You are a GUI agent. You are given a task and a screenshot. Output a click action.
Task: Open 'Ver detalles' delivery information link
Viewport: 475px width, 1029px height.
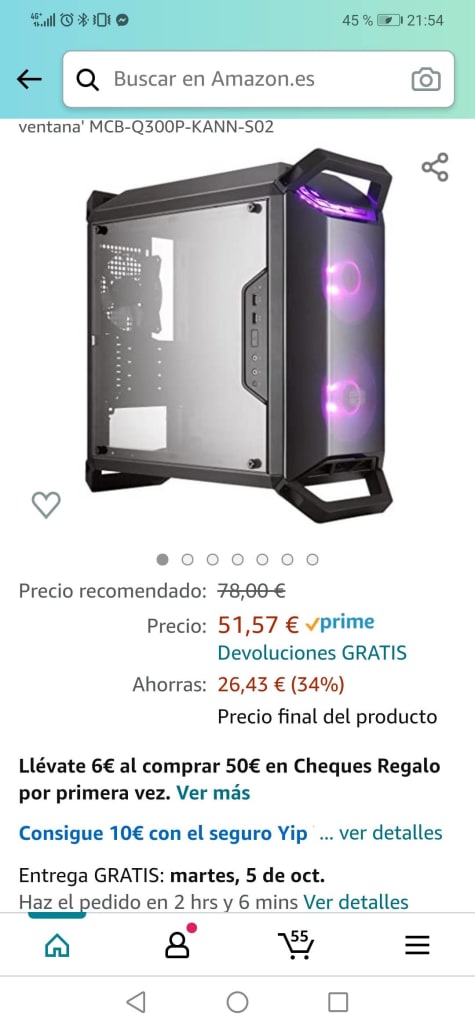(x=356, y=902)
